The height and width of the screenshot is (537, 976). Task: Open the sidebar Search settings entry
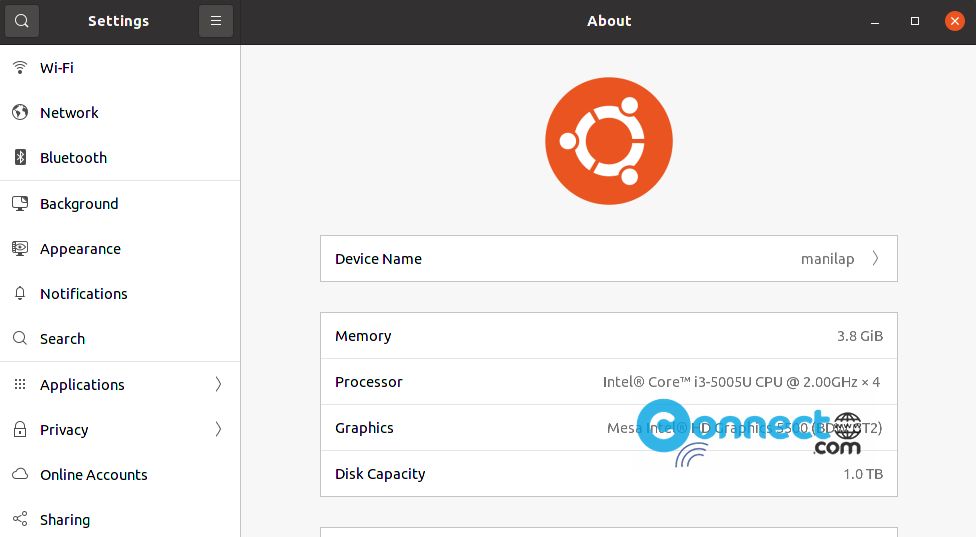(x=120, y=339)
